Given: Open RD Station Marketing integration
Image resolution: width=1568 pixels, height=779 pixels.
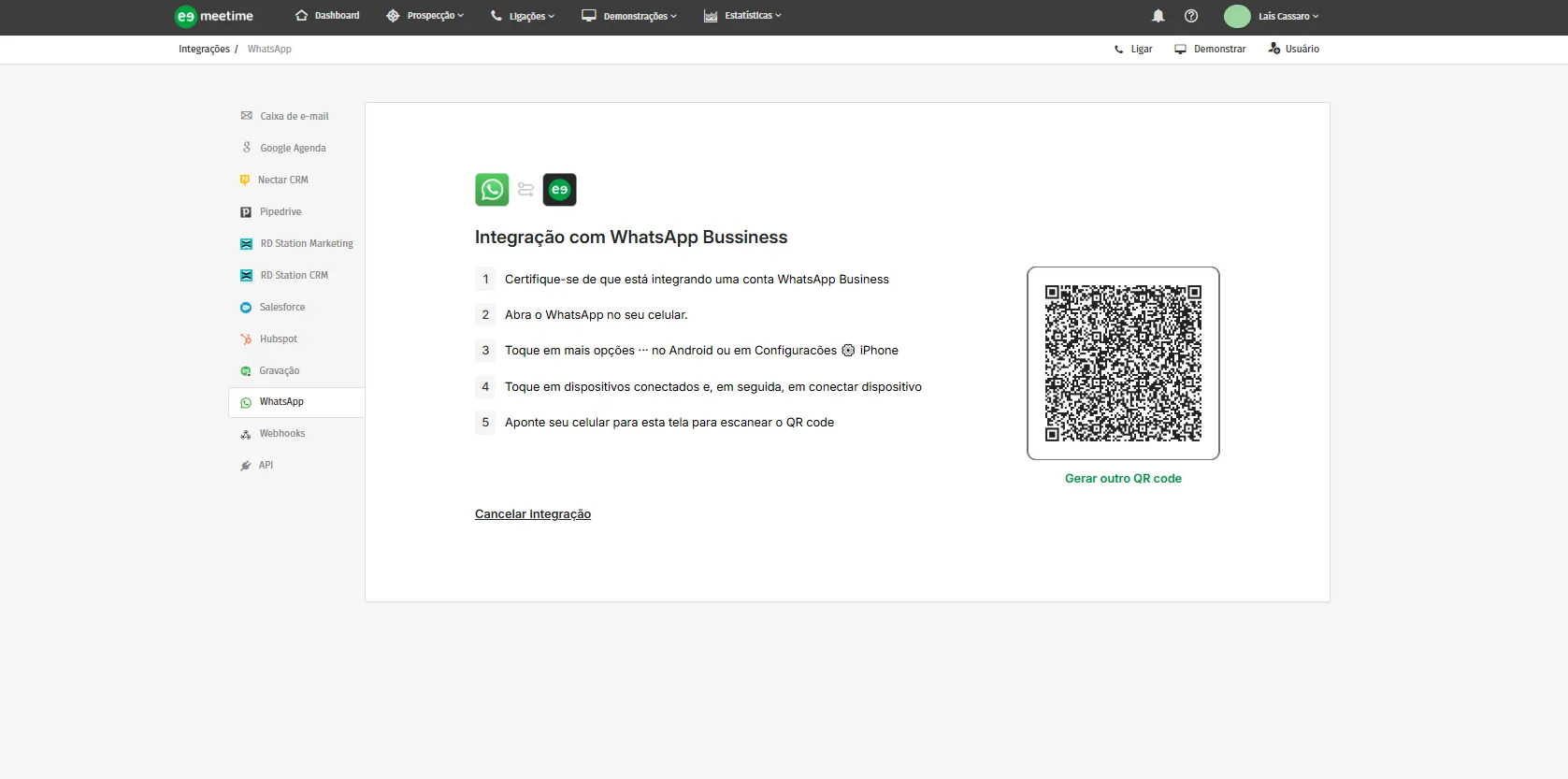Looking at the screenshot, I should 307,244.
